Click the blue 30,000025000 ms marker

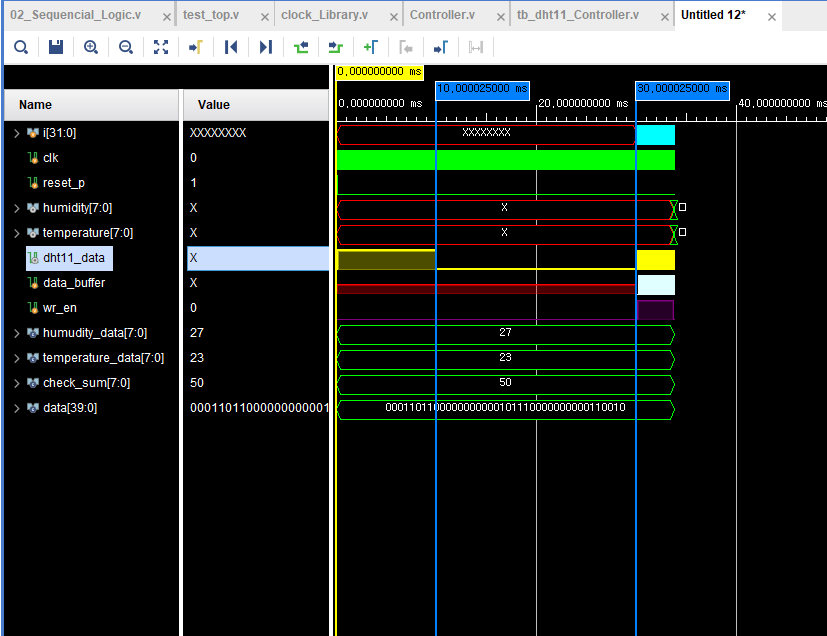[681, 89]
